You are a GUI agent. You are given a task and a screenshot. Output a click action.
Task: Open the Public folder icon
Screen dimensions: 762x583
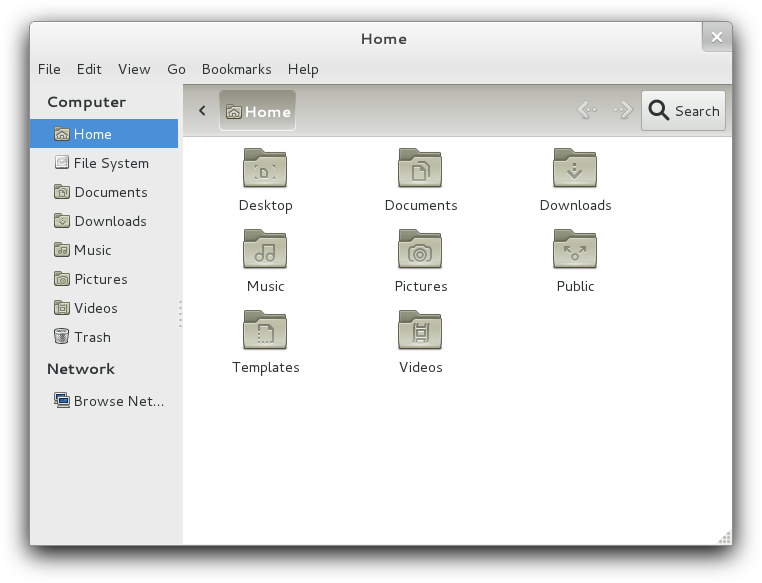point(575,249)
